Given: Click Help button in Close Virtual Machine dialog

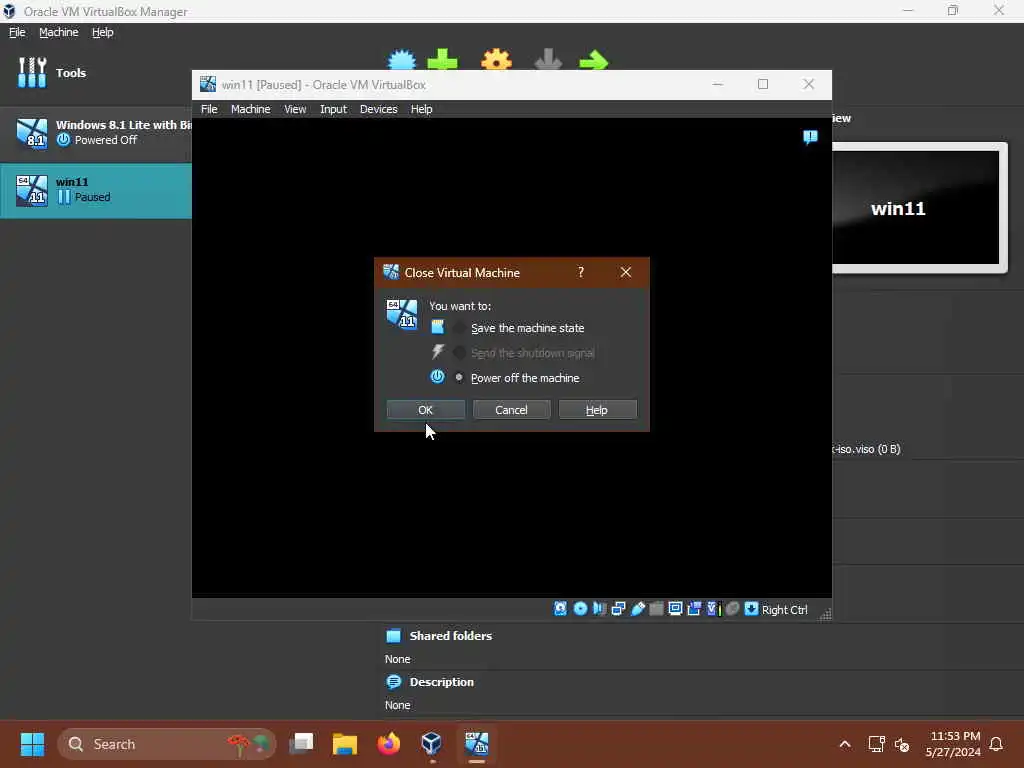Looking at the screenshot, I should tap(597, 409).
